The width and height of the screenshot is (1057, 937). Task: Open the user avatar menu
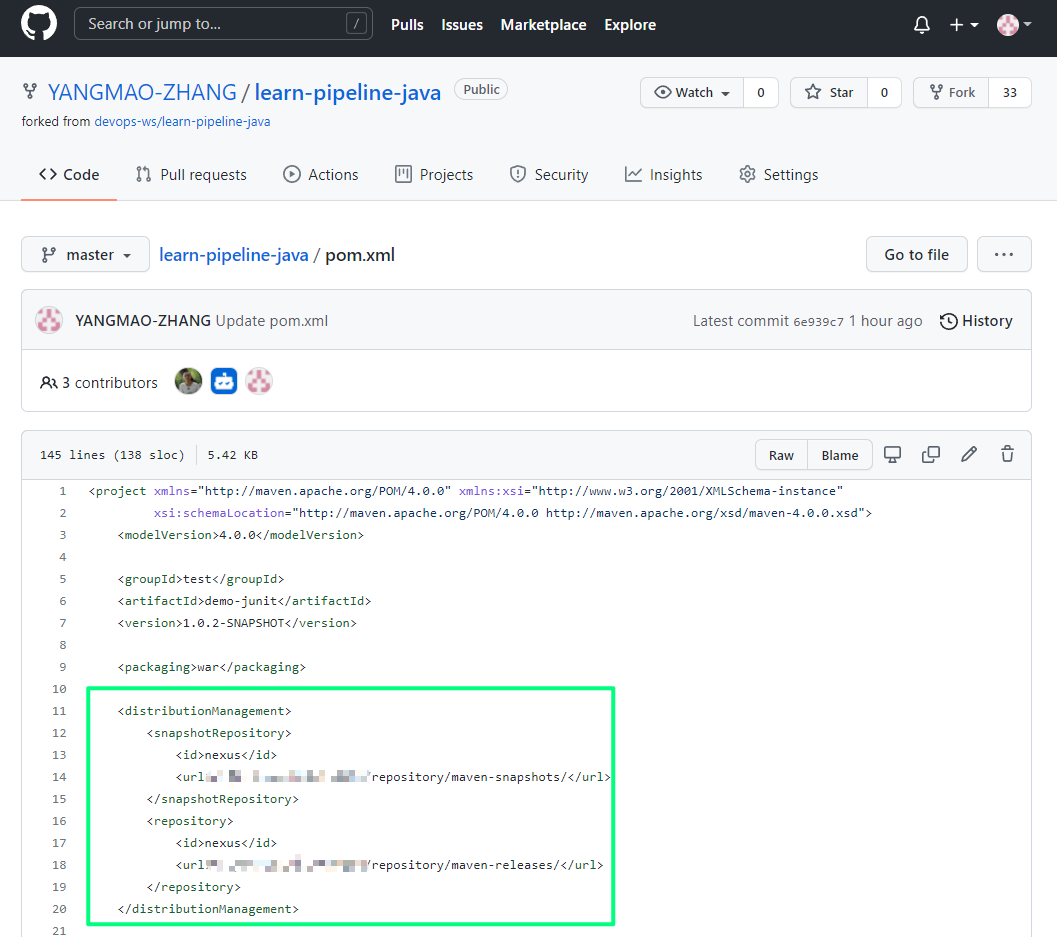coord(1014,25)
